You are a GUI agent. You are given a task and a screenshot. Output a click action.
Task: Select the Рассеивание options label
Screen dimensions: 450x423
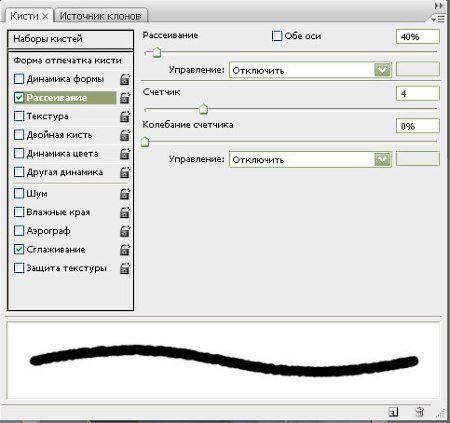57,98
